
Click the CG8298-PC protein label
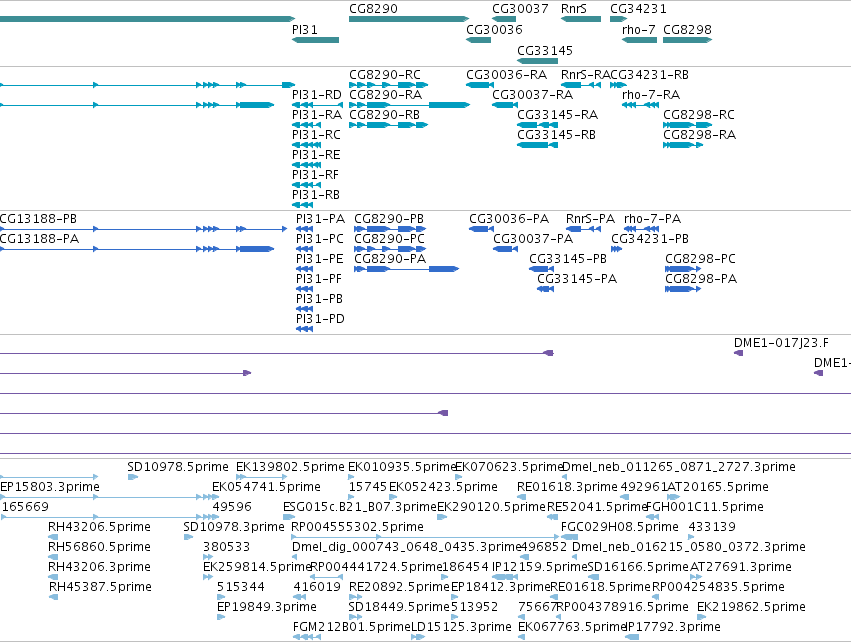701,259
